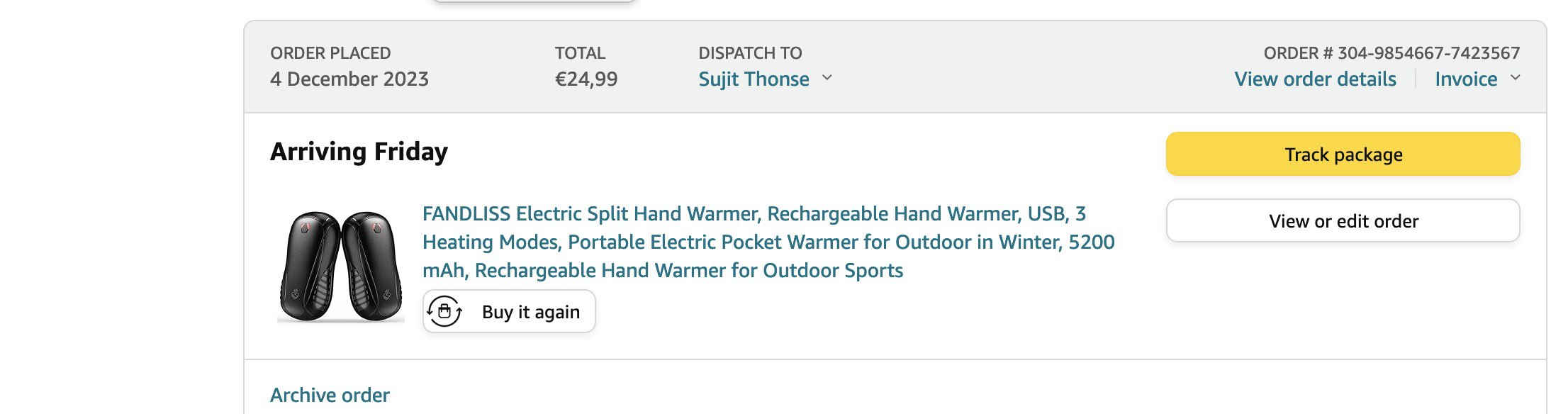Viewport: 1568px width, 414px height.
Task: Click the TOTAL label
Action: pyautogui.click(x=580, y=53)
